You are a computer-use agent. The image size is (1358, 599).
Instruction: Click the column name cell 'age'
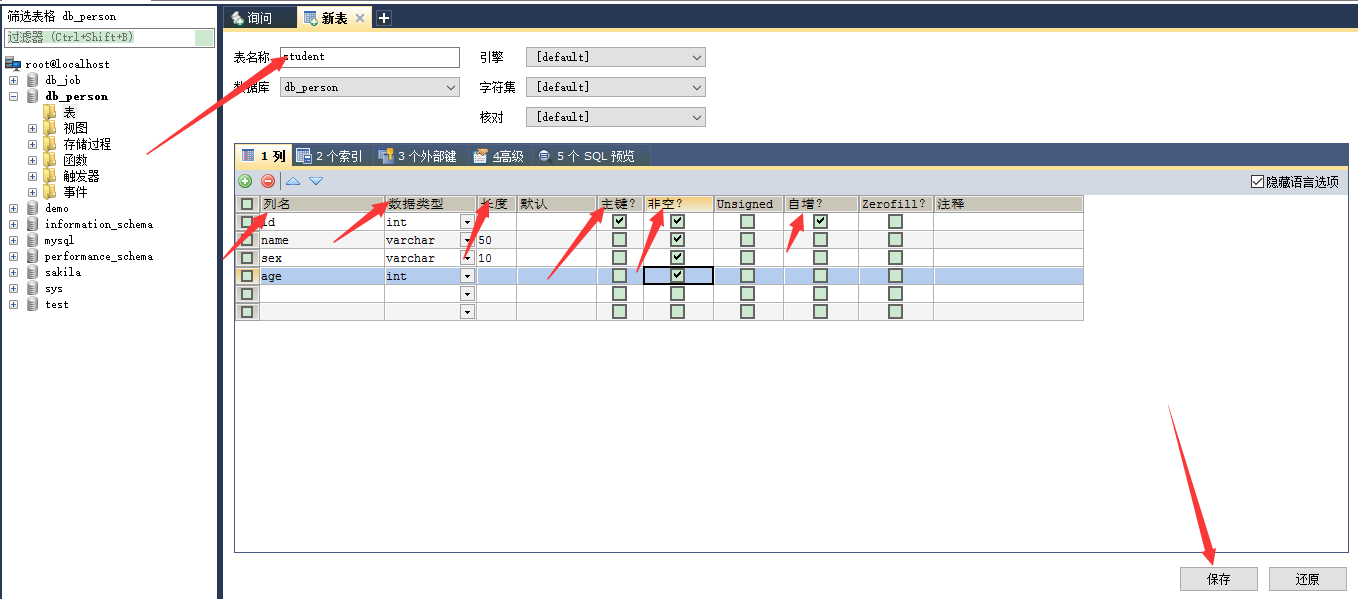click(322, 276)
